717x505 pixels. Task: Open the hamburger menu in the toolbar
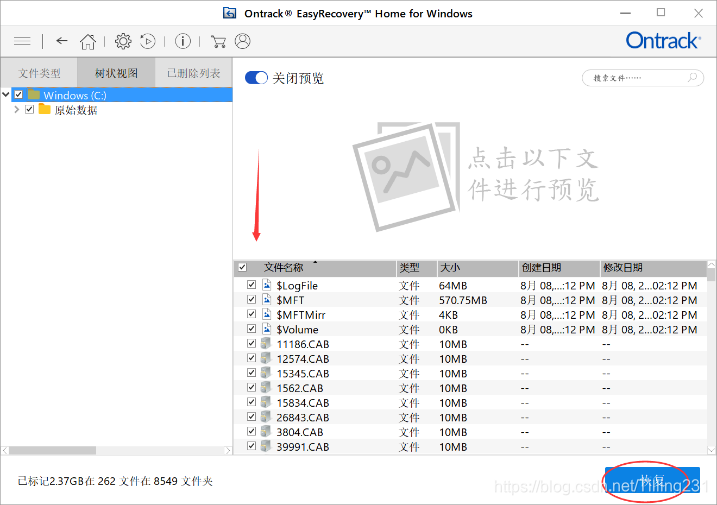pos(22,41)
